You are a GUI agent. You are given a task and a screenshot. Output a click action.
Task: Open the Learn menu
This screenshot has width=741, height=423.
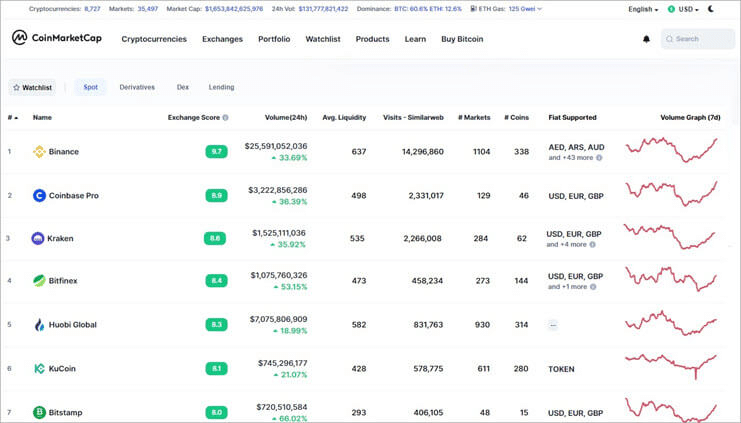pyautogui.click(x=415, y=39)
